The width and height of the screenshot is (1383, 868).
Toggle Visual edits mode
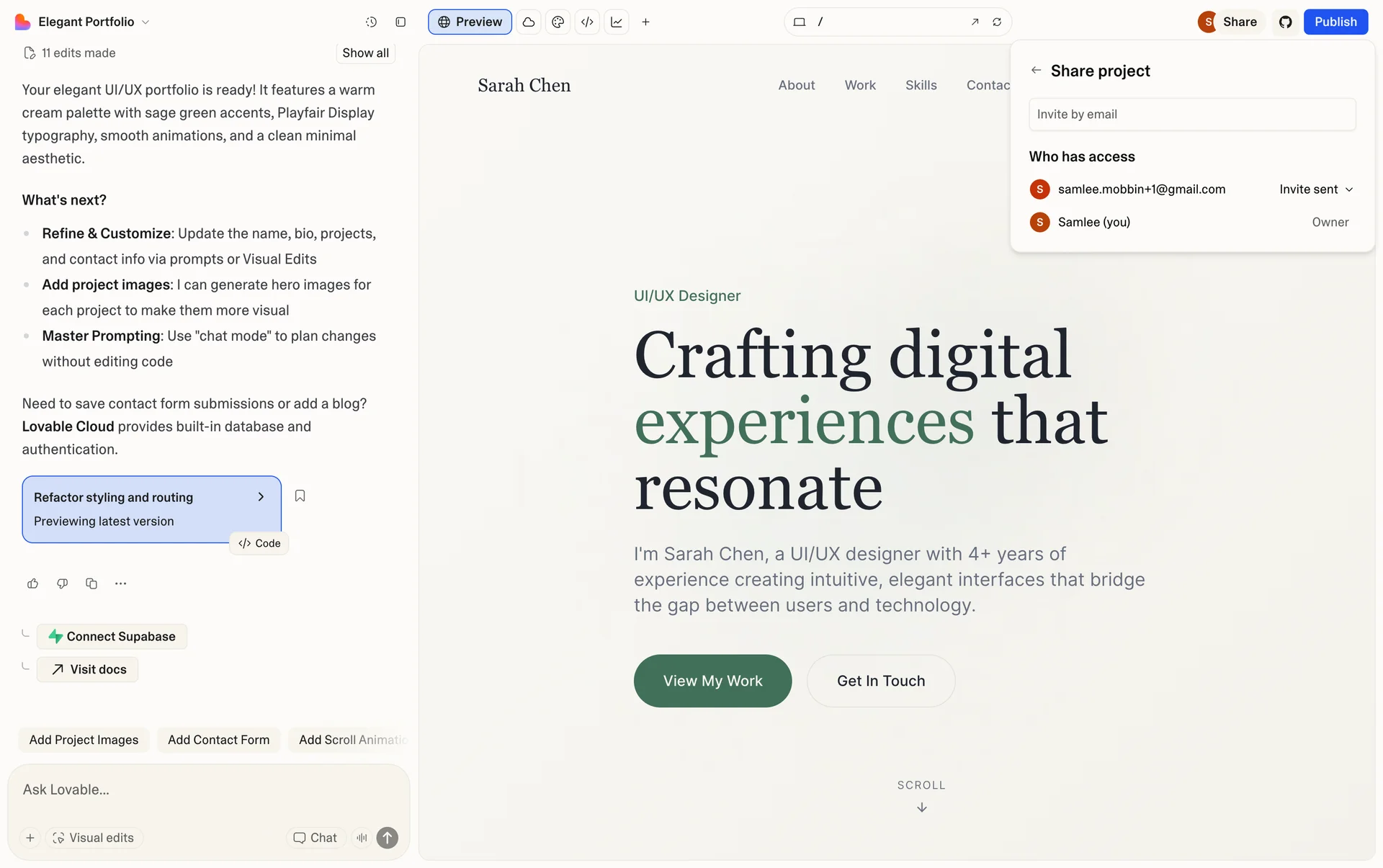[94, 838]
